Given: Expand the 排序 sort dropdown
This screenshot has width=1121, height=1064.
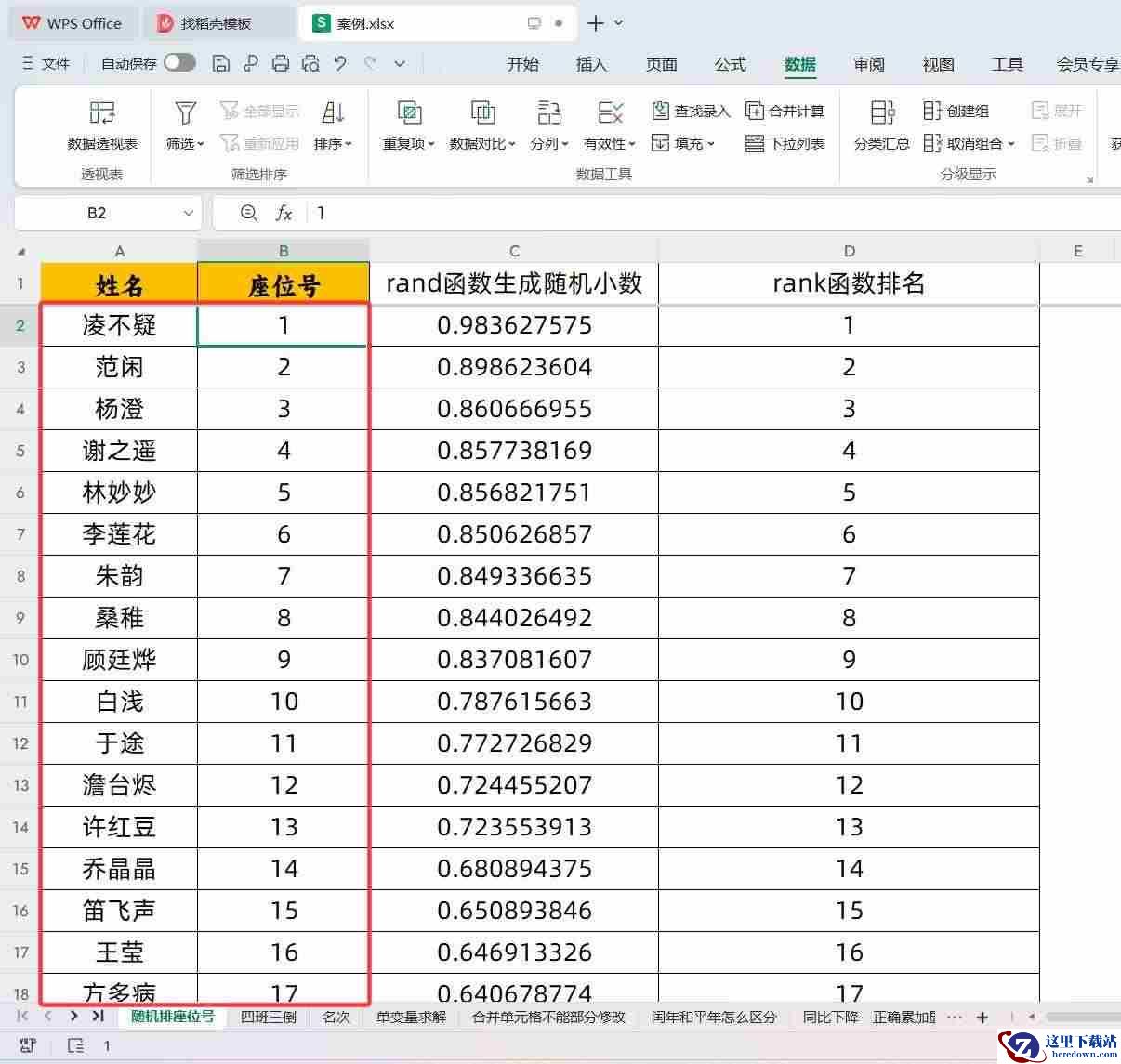Looking at the screenshot, I should (x=333, y=143).
